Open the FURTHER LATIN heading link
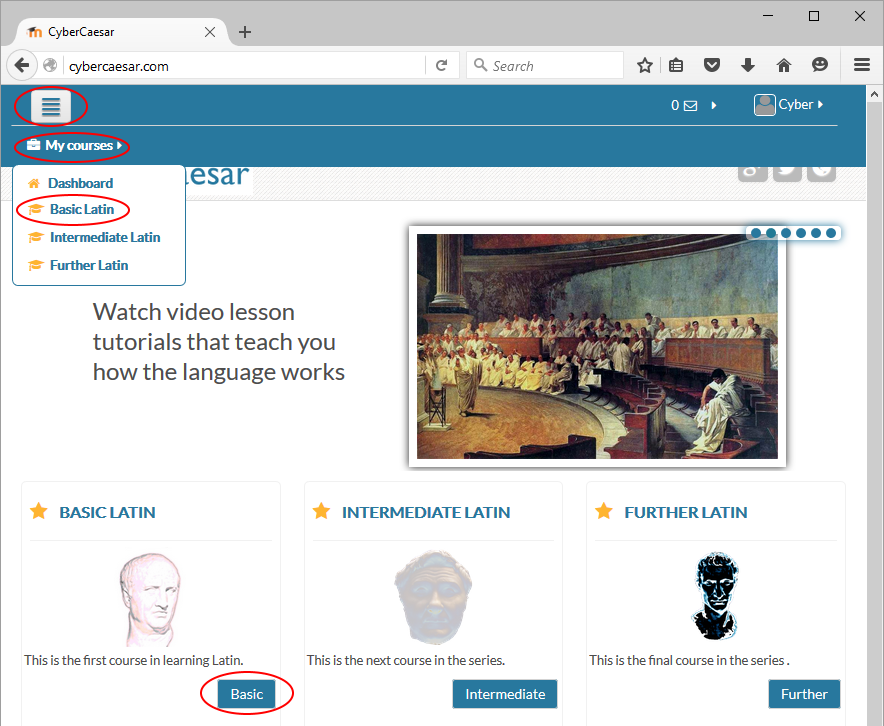This screenshot has width=884, height=726. pos(686,512)
